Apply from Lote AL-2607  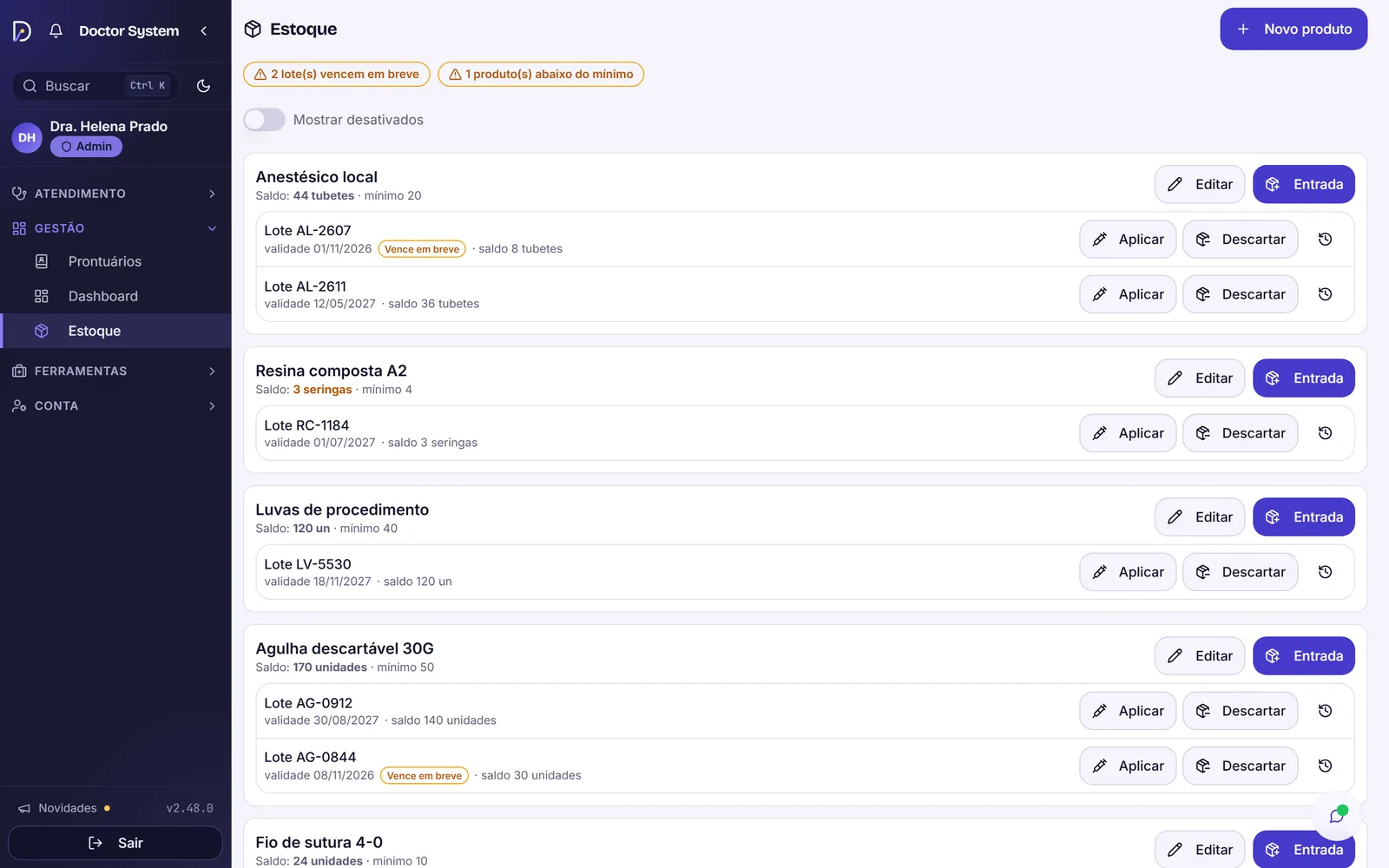point(1128,240)
